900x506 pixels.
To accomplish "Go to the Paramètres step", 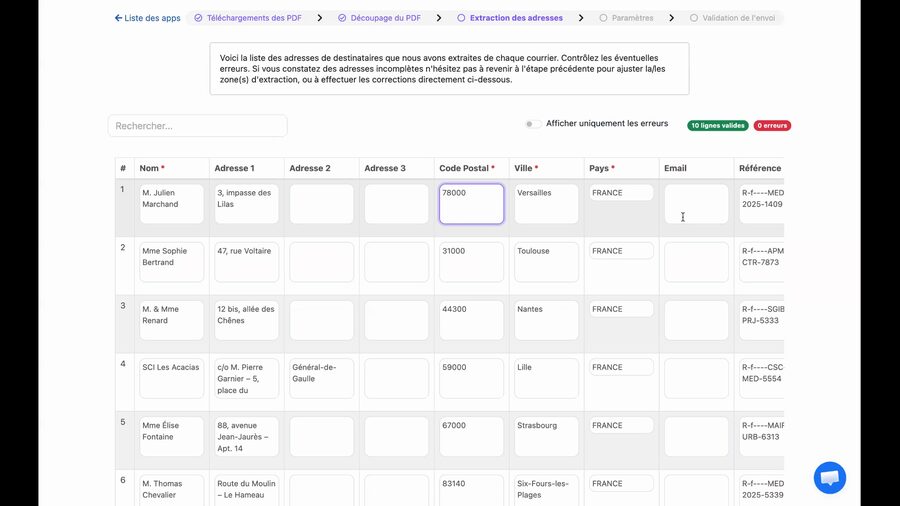I will pyautogui.click(x=632, y=18).
